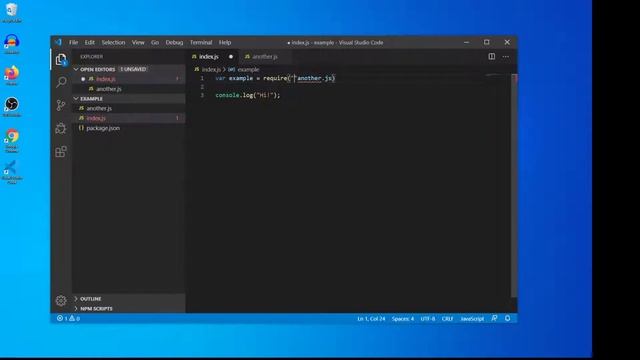Open the OBS Studio desktop icon
Screen dimensions: 640x360
pyautogui.click(x=11, y=107)
